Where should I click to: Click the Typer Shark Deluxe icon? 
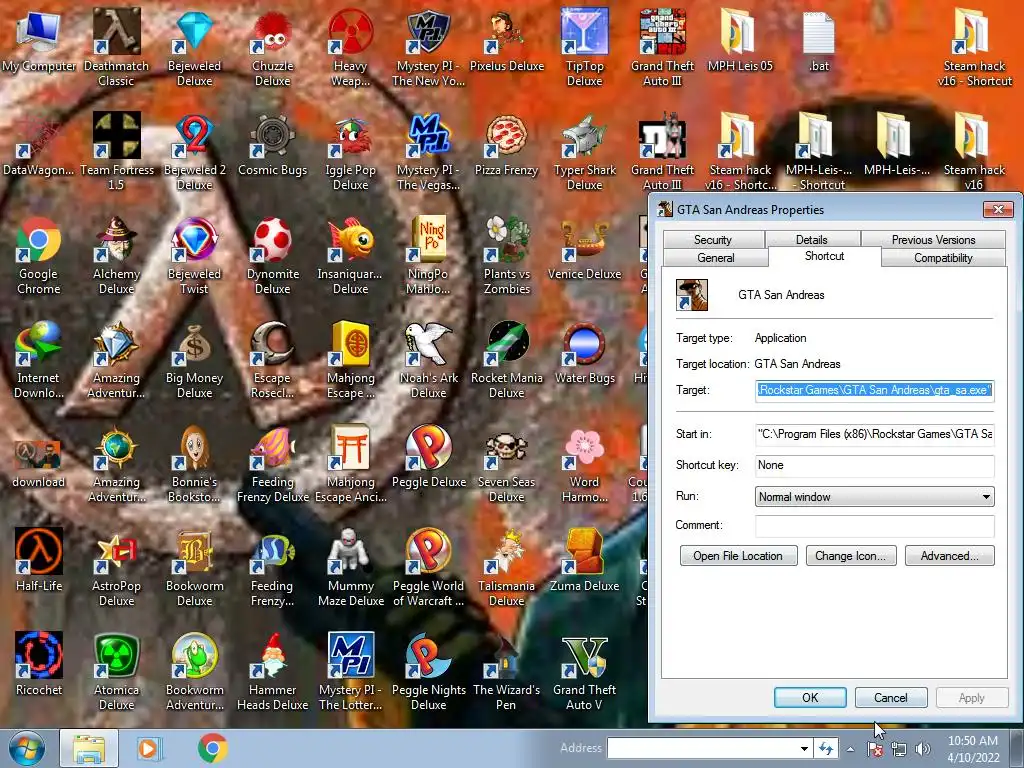click(584, 135)
